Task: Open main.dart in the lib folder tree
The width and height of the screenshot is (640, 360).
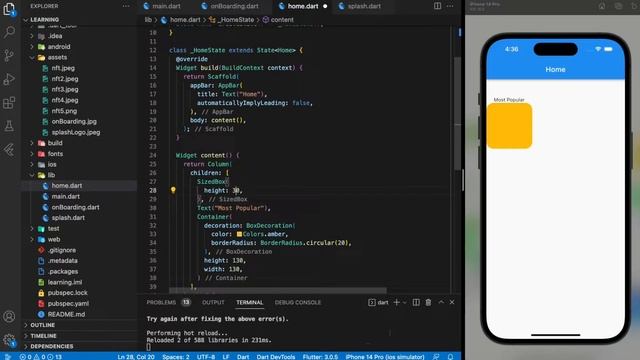Action: click(65, 196)
